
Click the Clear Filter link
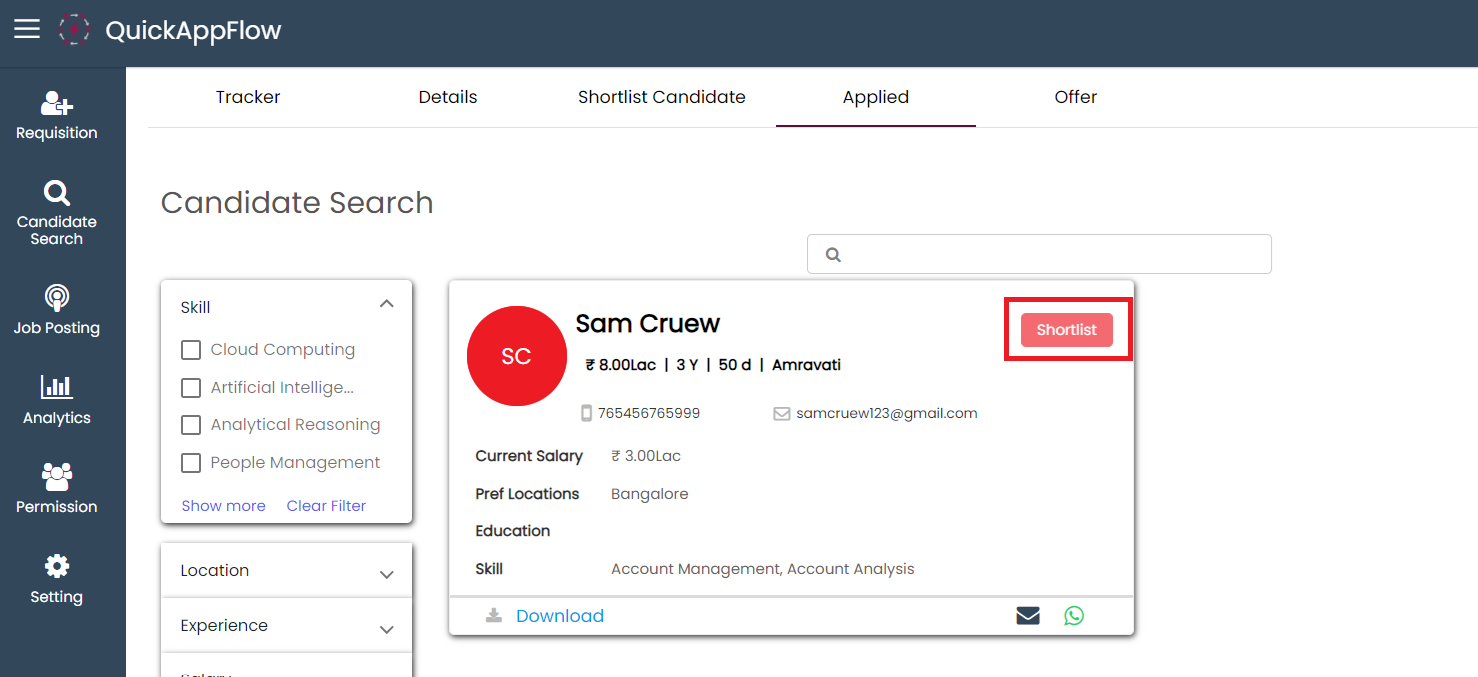326,506
